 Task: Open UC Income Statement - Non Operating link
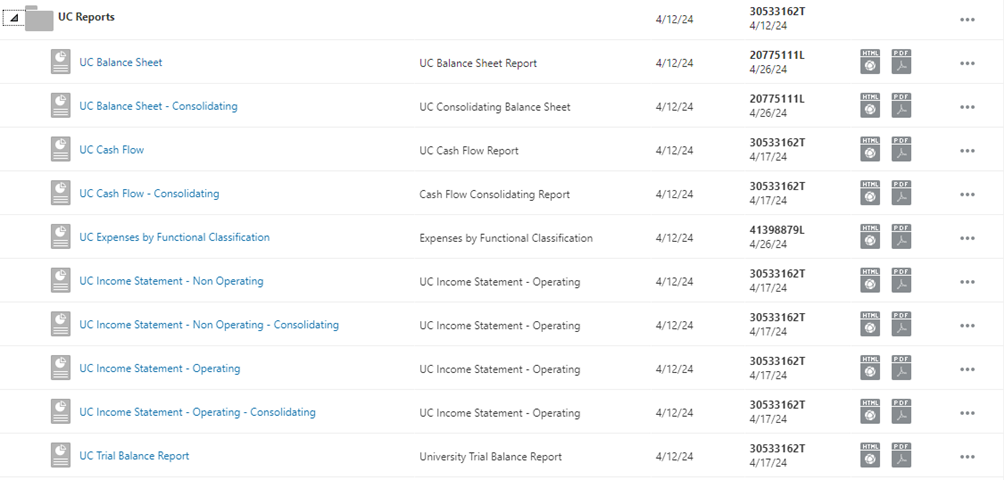171,281
